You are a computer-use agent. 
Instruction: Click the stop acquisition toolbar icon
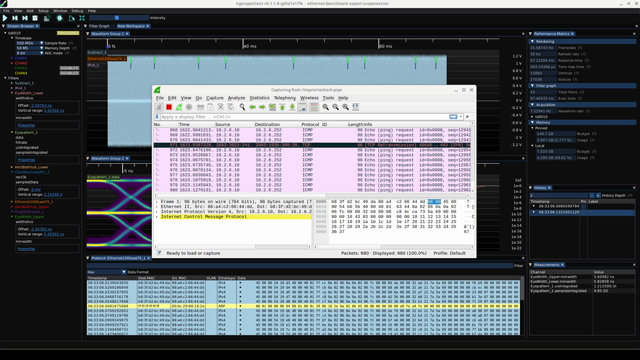35,18
